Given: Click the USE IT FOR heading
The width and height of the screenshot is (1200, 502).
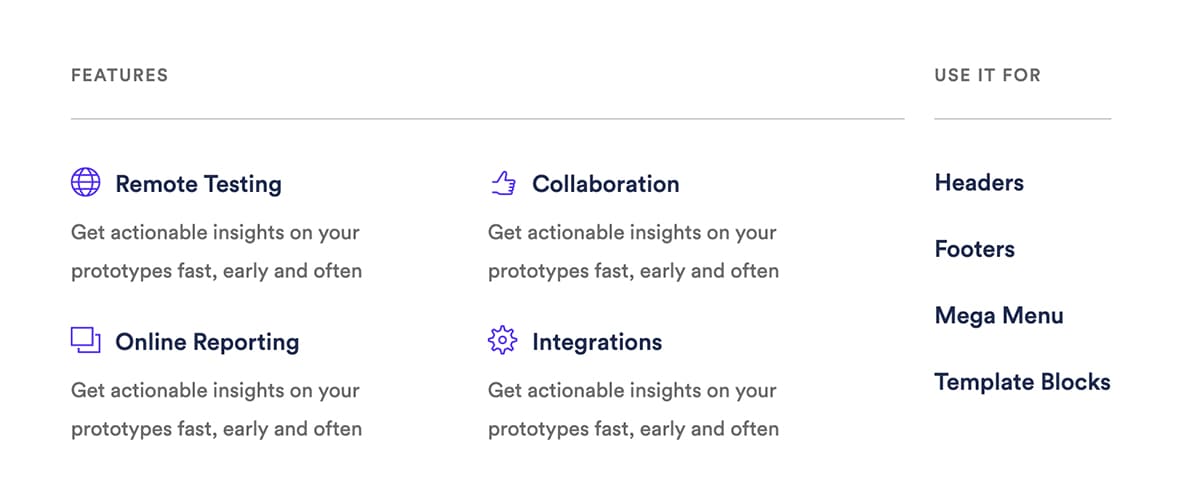Looking at the screenshot, I should (x=987, y=75).
